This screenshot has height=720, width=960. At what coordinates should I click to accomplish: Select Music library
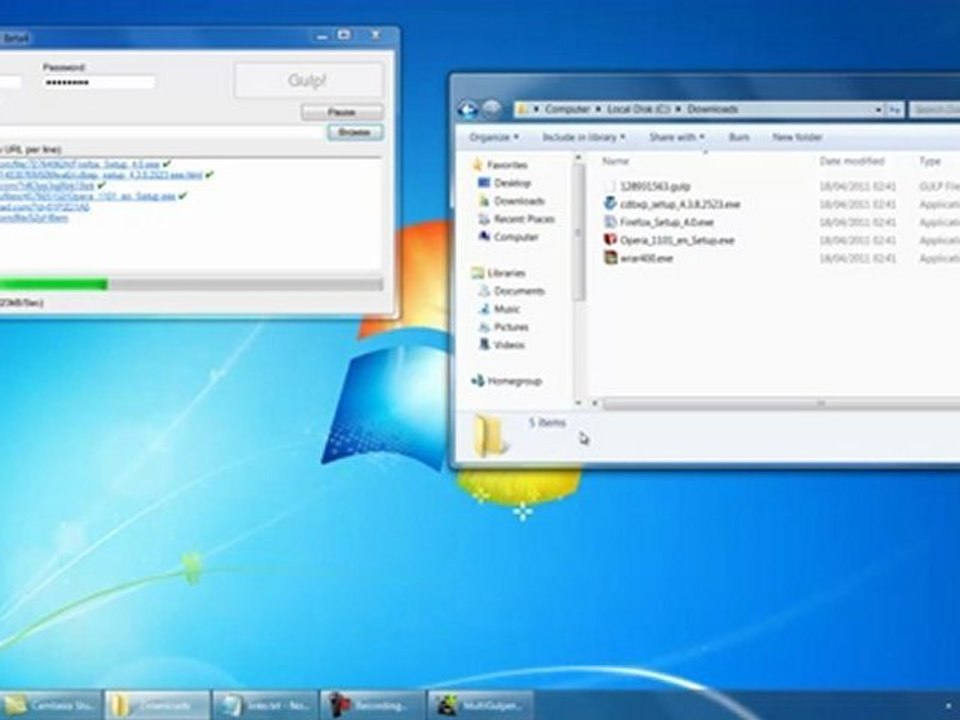point(507,309)
